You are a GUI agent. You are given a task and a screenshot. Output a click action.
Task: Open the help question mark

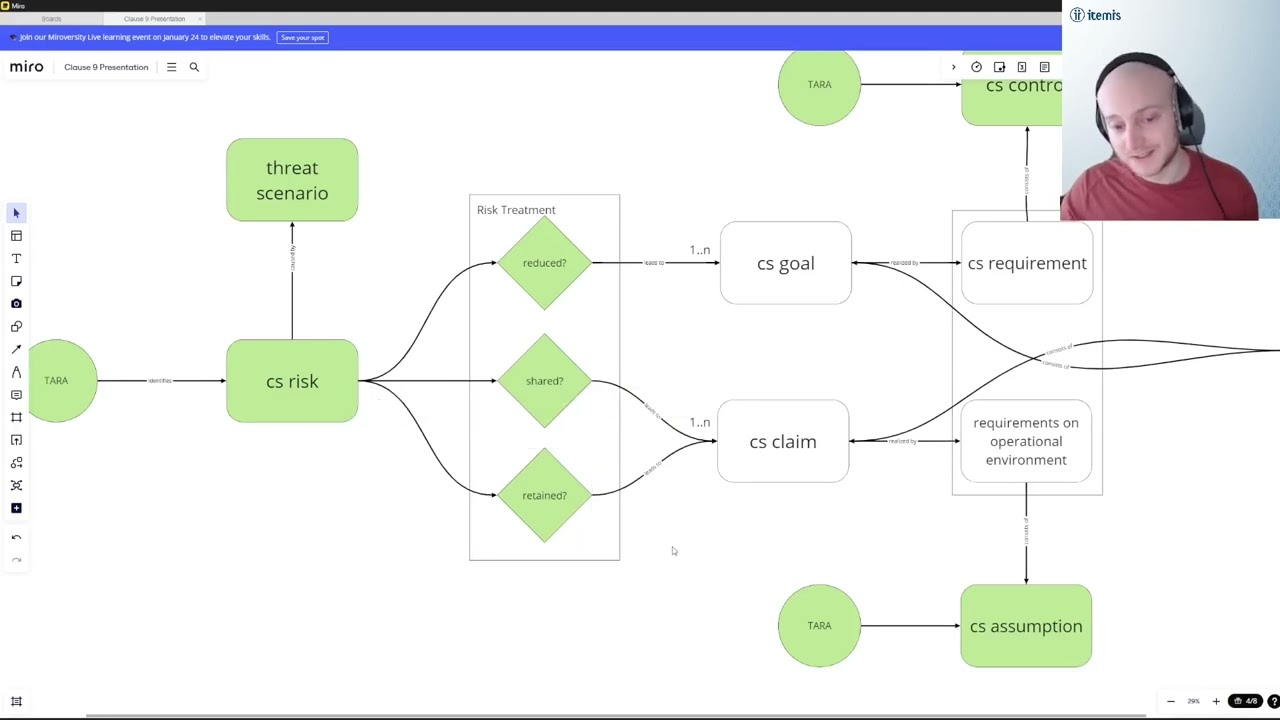point(1273,701)
